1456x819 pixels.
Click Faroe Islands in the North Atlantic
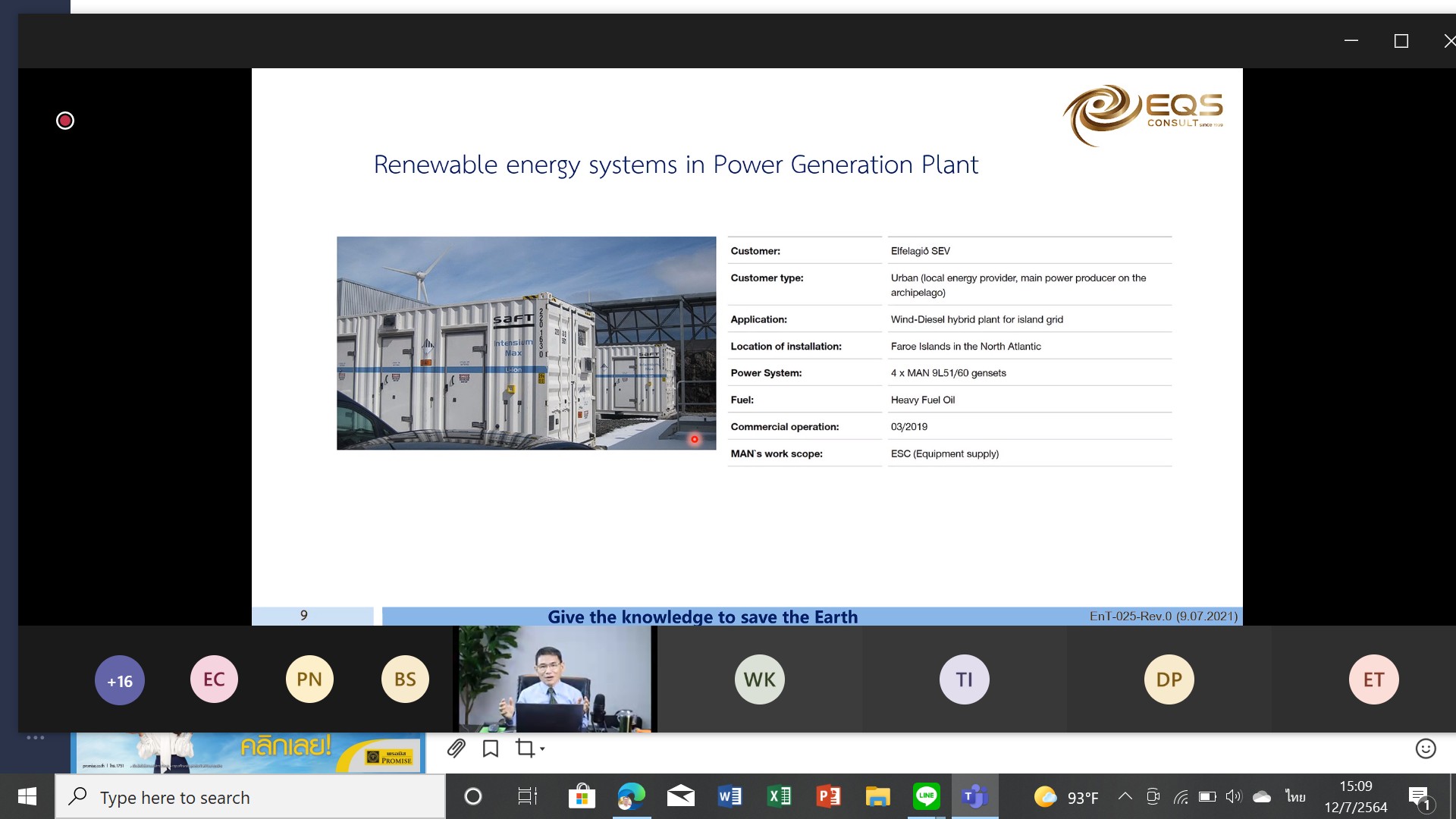(965, 347)
